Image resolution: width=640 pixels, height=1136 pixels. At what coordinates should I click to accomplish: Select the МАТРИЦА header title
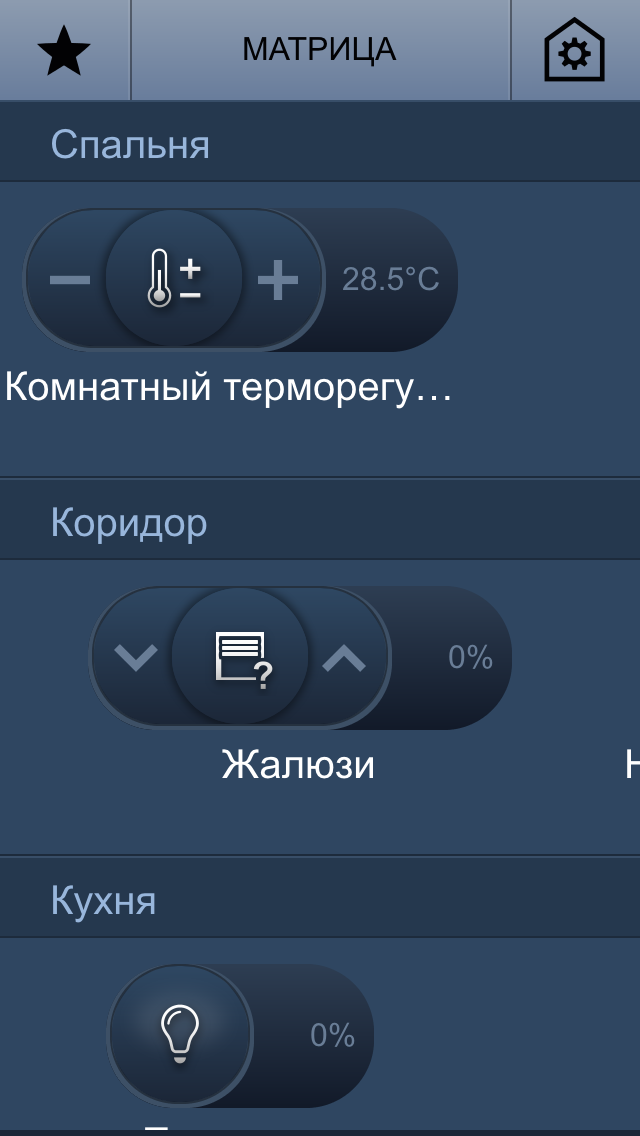click(319, 49)
